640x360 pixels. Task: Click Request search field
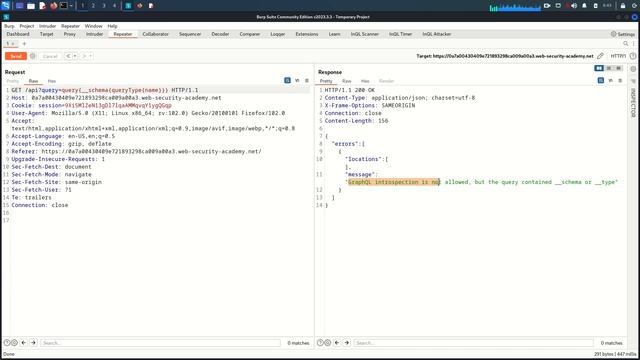pos(160,343)
